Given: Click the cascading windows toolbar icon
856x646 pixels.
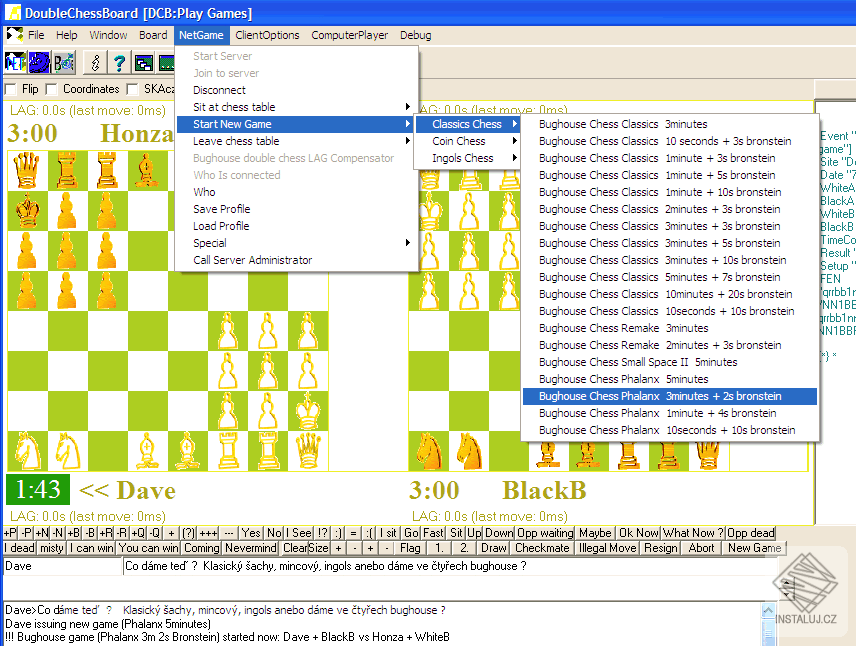Looking at the screenshot, I should point(143,63).
